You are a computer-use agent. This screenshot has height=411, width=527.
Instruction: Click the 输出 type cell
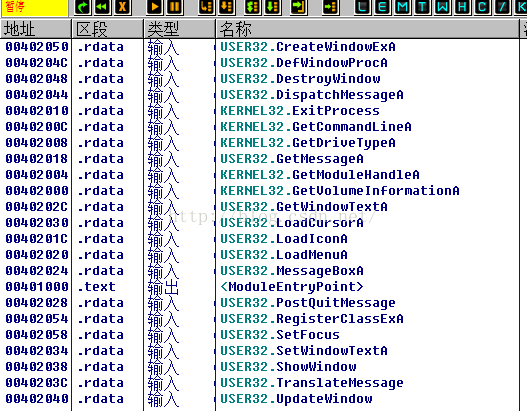click(163, 288)
